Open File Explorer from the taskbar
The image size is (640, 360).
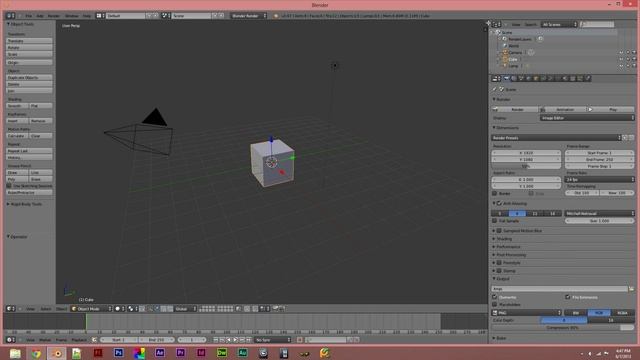[x=15, y=353]
